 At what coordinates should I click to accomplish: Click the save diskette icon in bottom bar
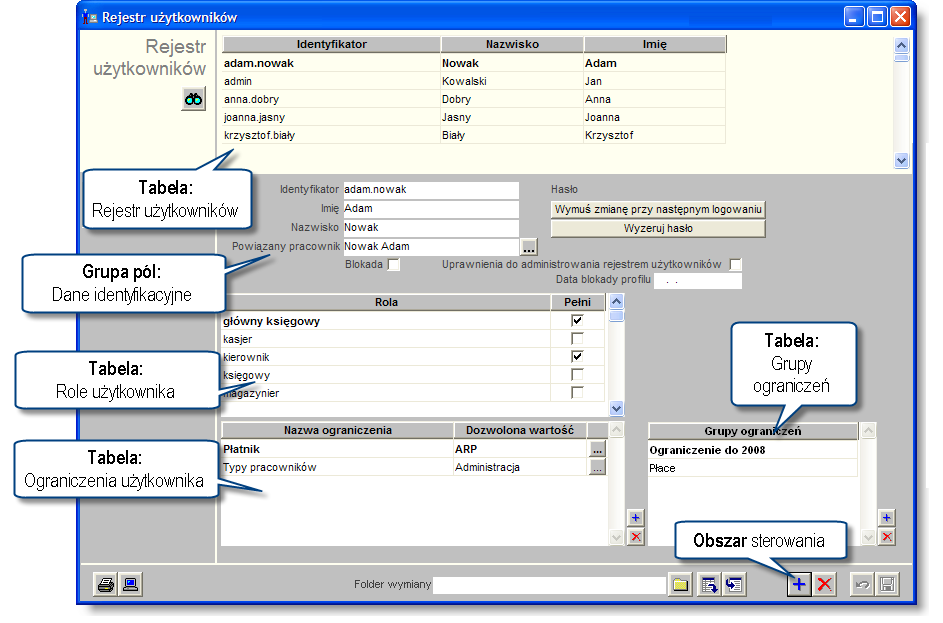click(888, 585)
